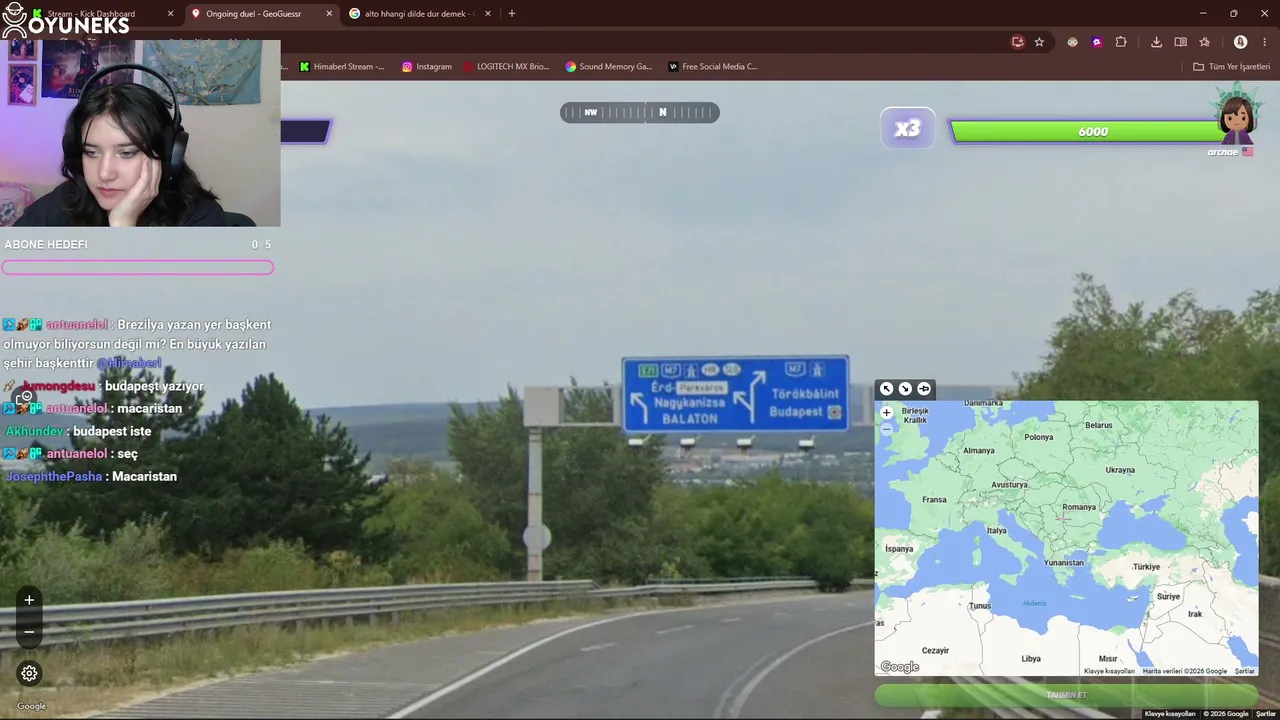Click Suriye on the guess map

click(x=1168, y=596)
